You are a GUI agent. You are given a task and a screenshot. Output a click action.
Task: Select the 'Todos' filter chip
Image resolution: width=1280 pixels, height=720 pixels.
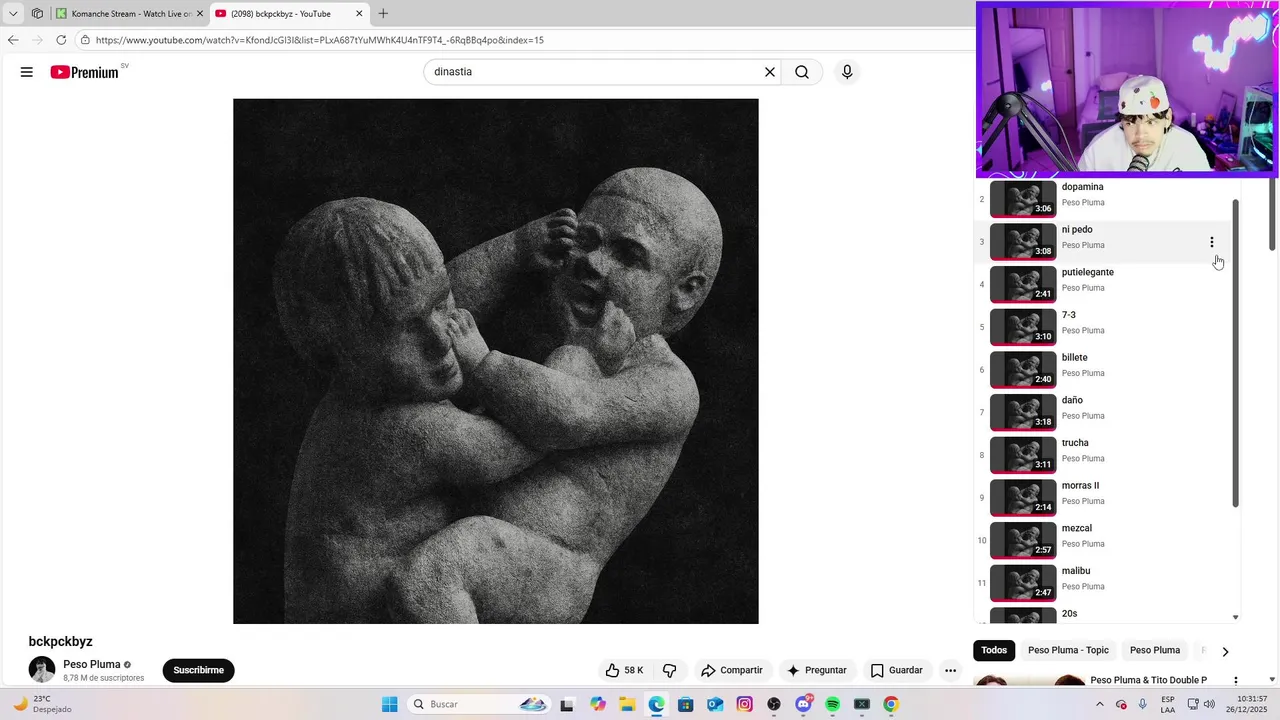coord(994,650)
